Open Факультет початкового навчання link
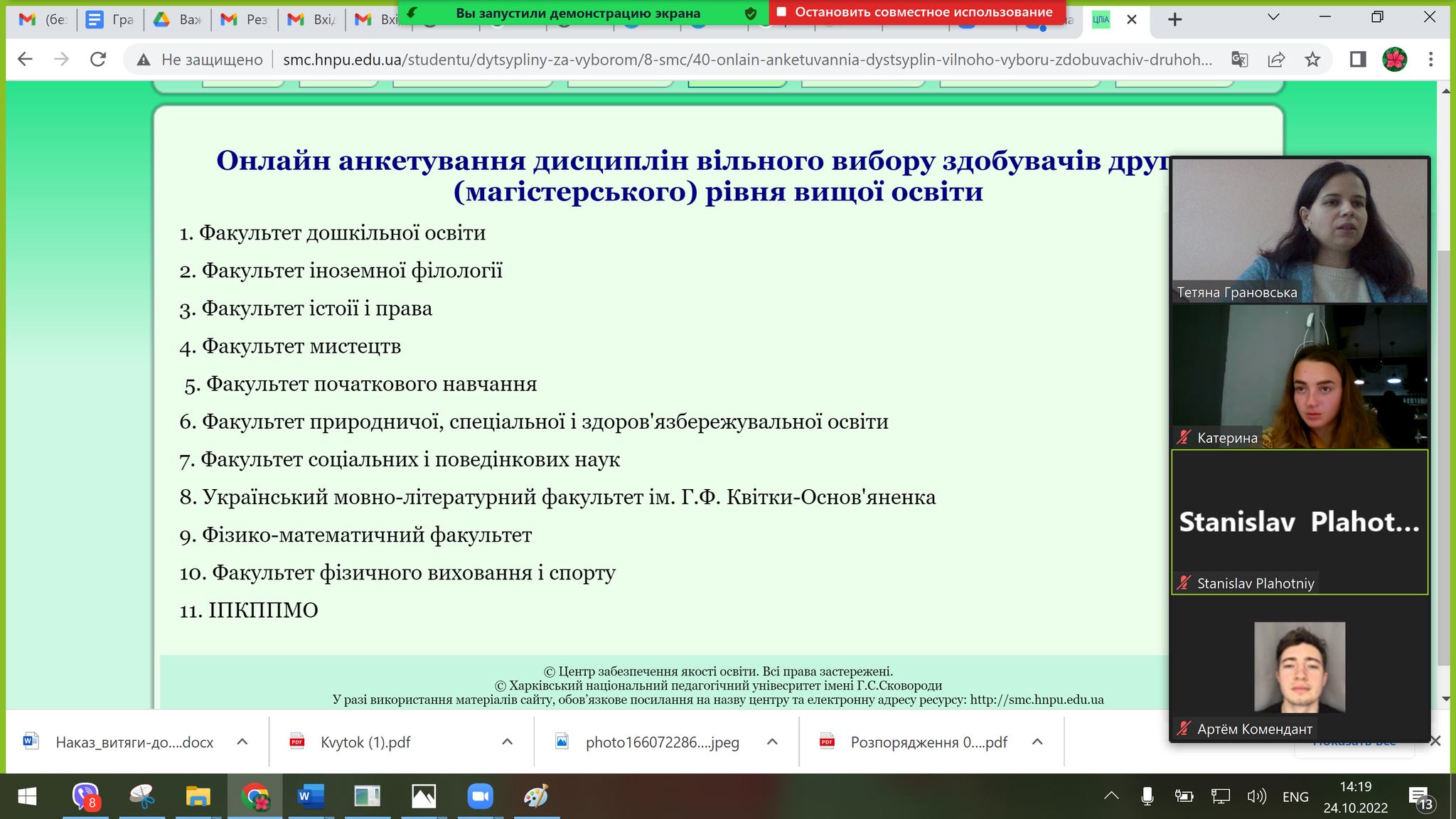Viewport: 1456px width, 819px height. (371, 384)
